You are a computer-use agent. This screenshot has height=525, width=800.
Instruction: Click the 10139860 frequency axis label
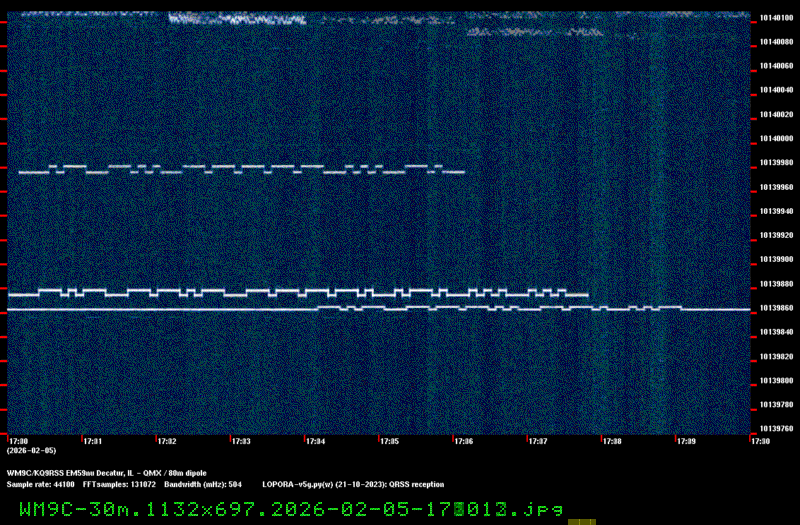pos(776,308)
